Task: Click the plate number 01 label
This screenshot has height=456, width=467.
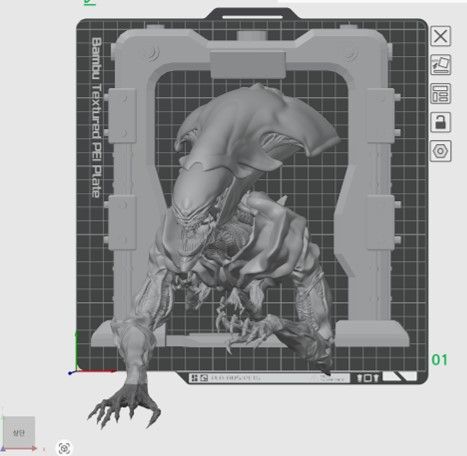Action: (440, 360)
